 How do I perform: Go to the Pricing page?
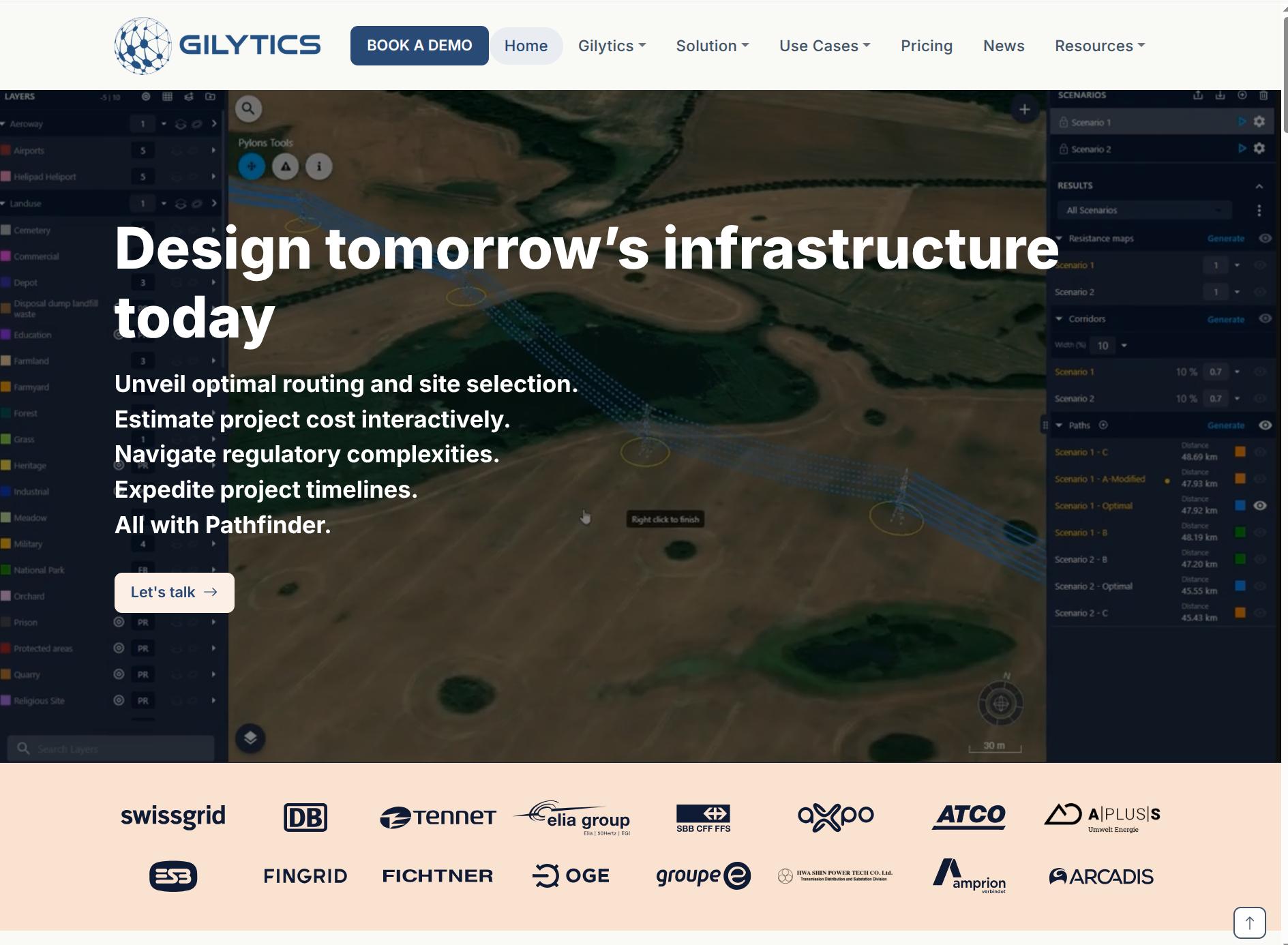point(926,46)
